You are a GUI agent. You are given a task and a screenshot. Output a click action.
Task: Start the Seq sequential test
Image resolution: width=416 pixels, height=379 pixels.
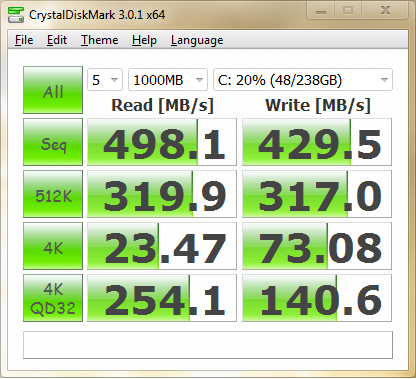tap(53, 142)
